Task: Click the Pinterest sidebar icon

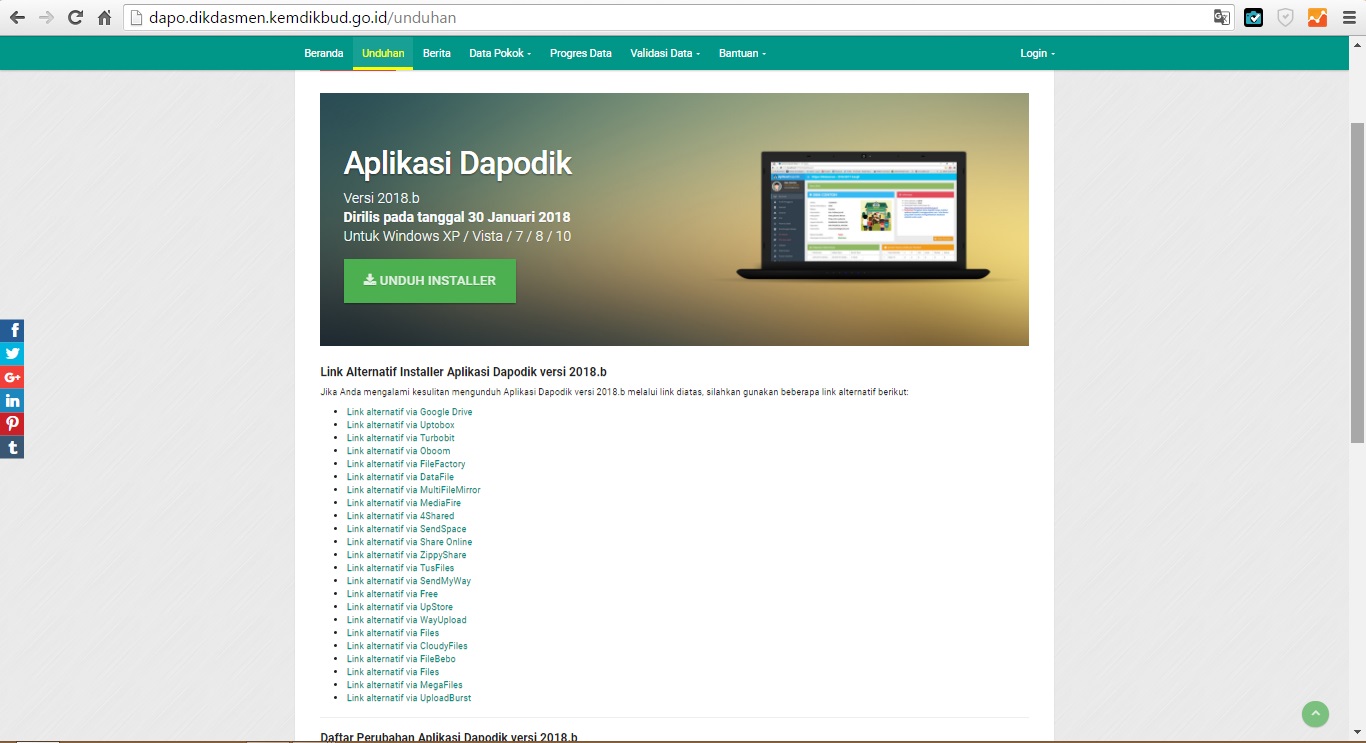Action: pos(12,424)
